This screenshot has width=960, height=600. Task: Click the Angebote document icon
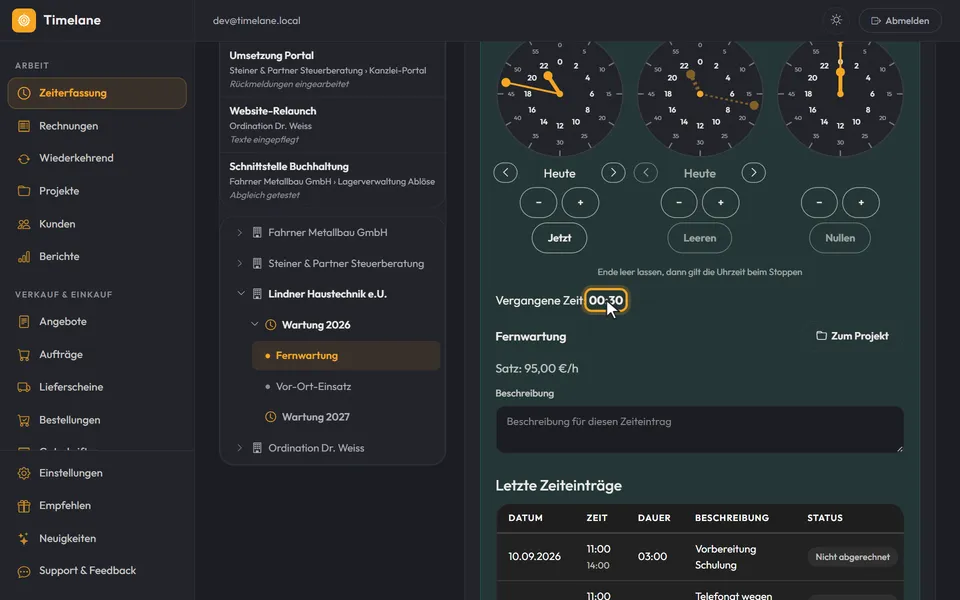coord(24,321)
